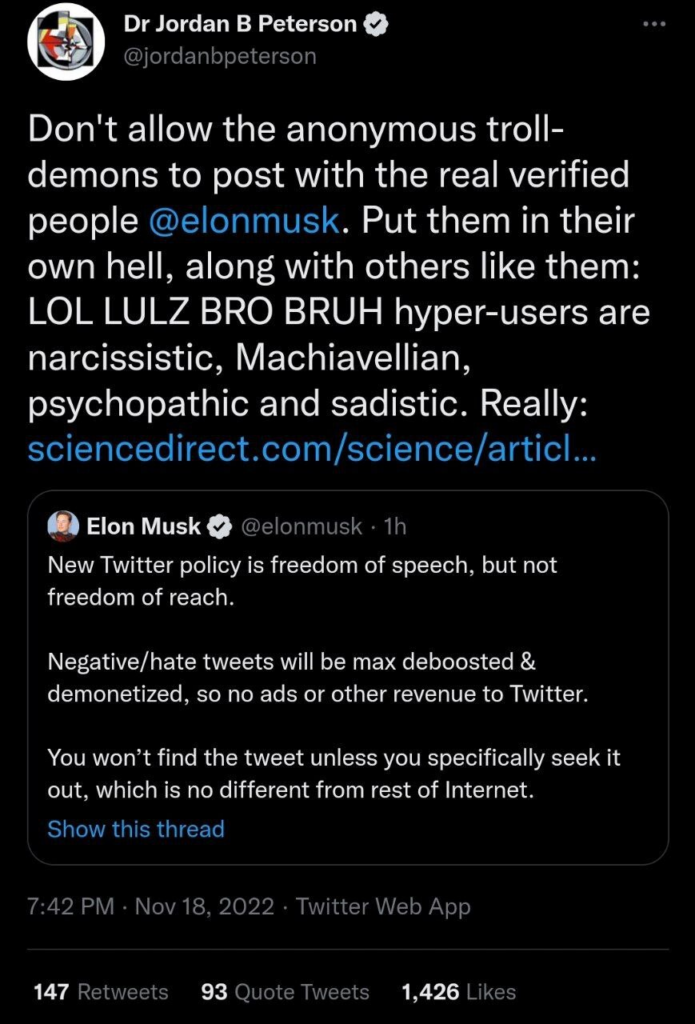
Task: Open the blue @elonmusk mention in tweet text
Action: click(243, 220)
